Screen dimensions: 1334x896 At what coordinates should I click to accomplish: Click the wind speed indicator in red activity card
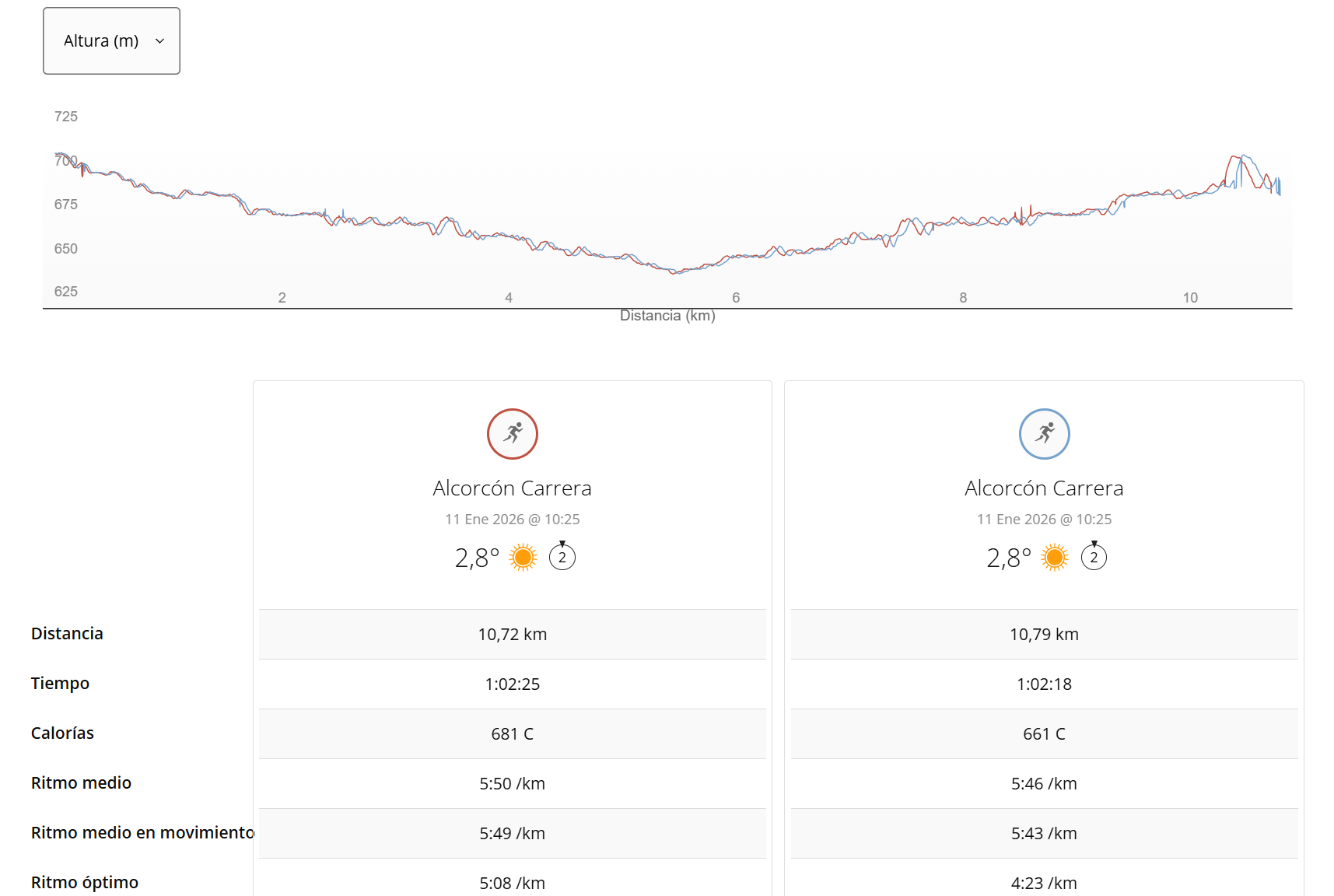[562, 557]
